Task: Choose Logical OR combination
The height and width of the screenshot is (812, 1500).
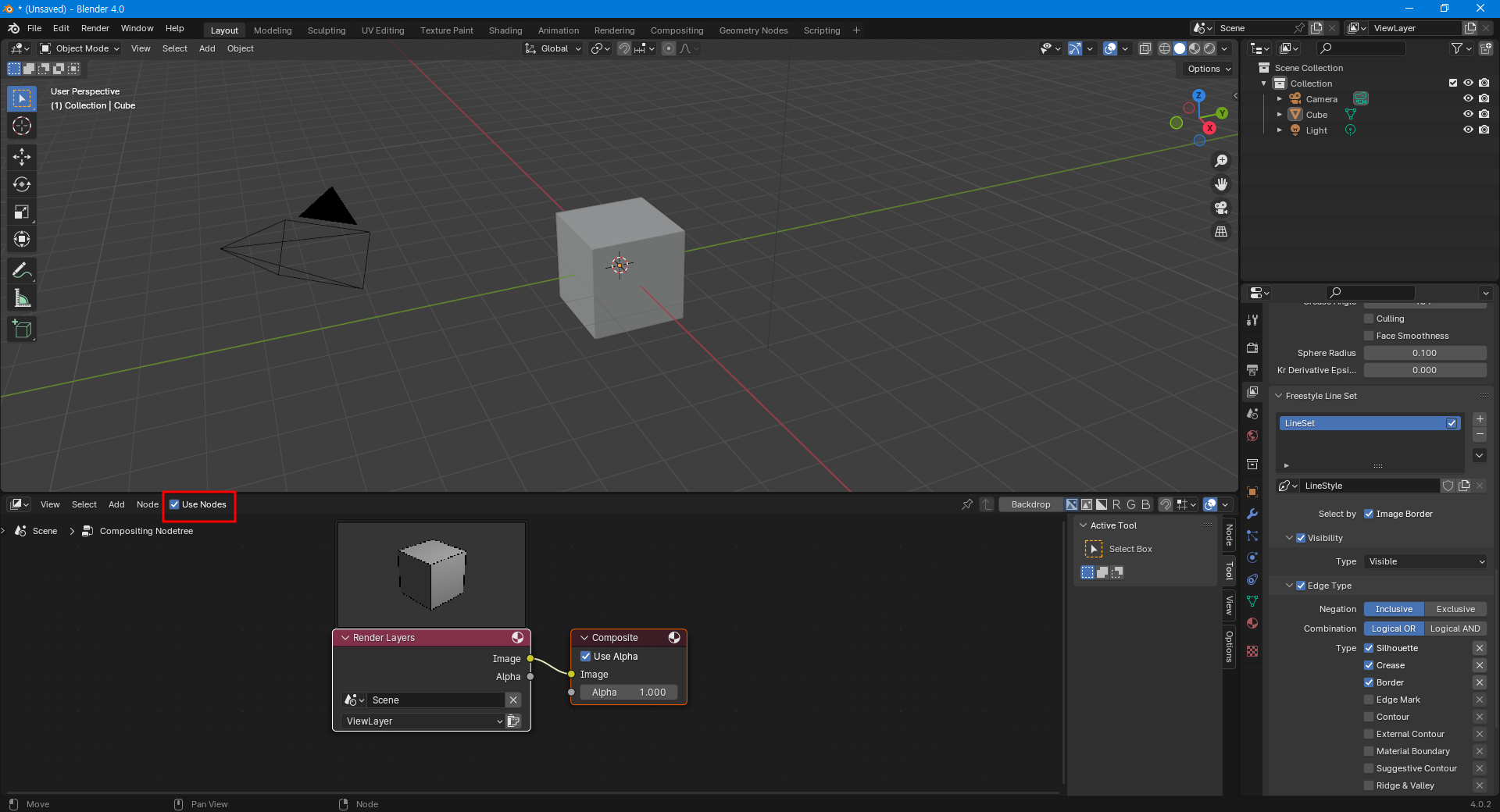Action: [1393, 629]
